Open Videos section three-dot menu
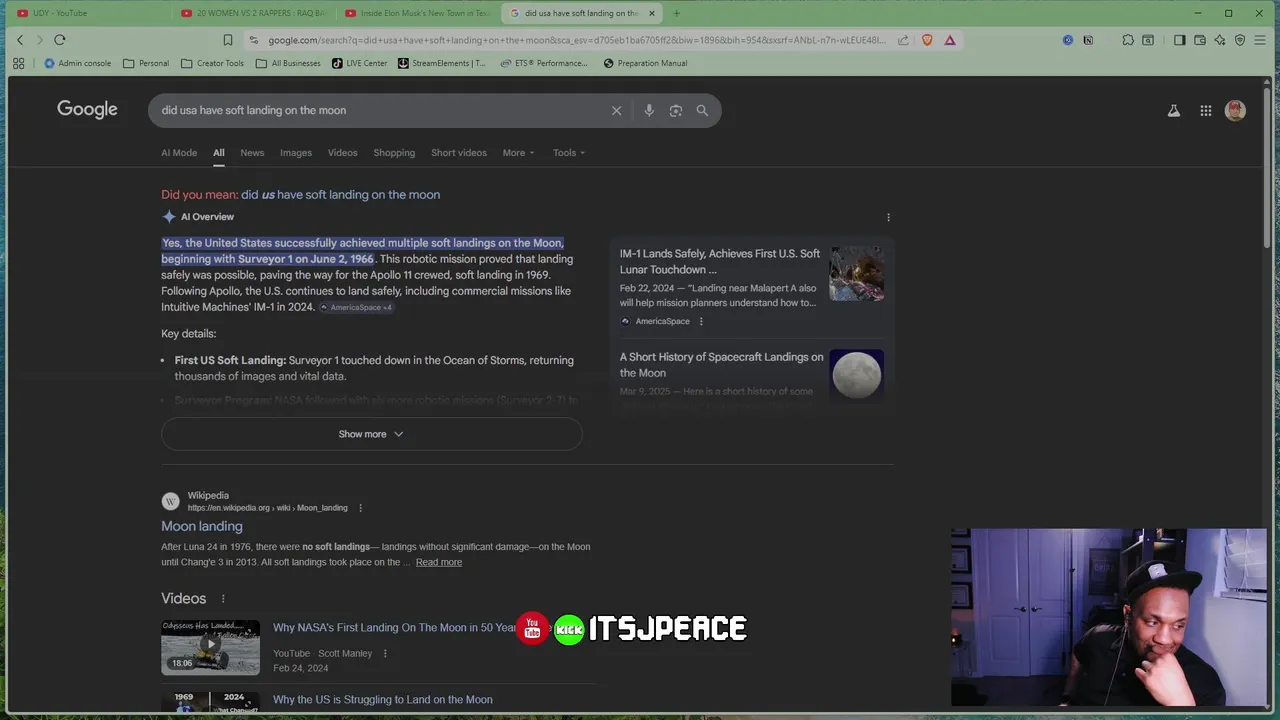Viewport: 1280px width, 720px height. (x=223, y=598)
